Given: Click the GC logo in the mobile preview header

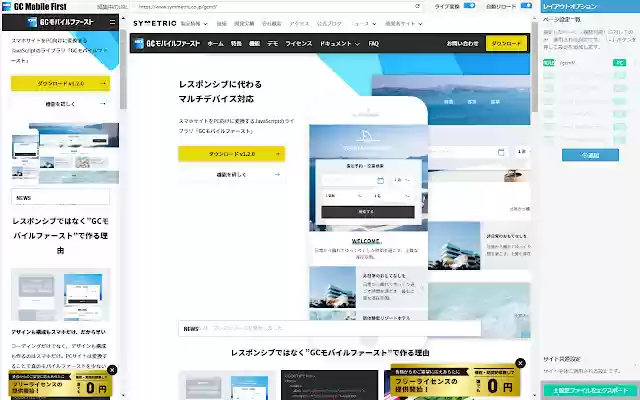Looking at the screenshot, I should 60,22.
